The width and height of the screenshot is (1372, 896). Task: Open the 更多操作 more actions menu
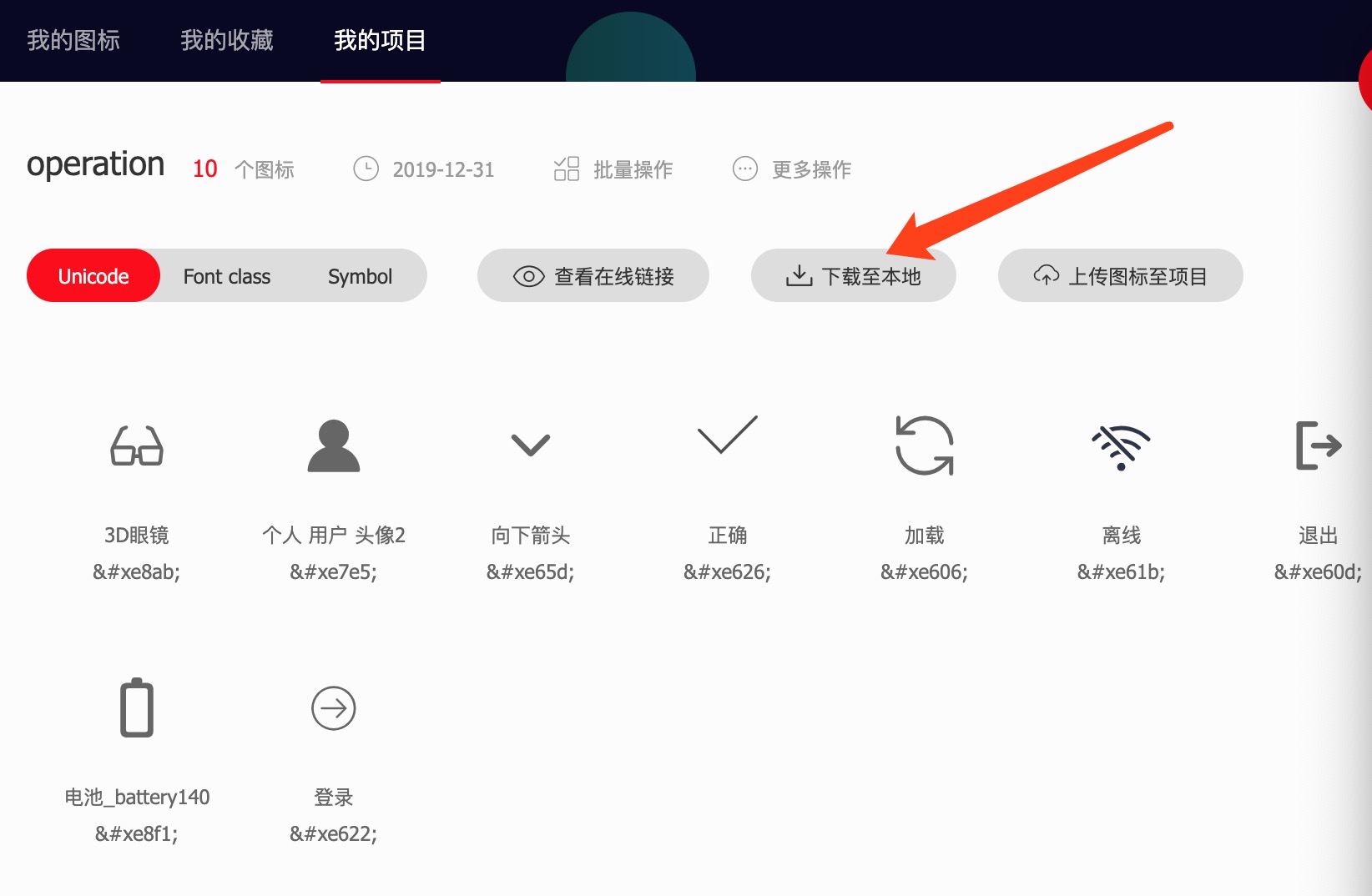(791, 169)
